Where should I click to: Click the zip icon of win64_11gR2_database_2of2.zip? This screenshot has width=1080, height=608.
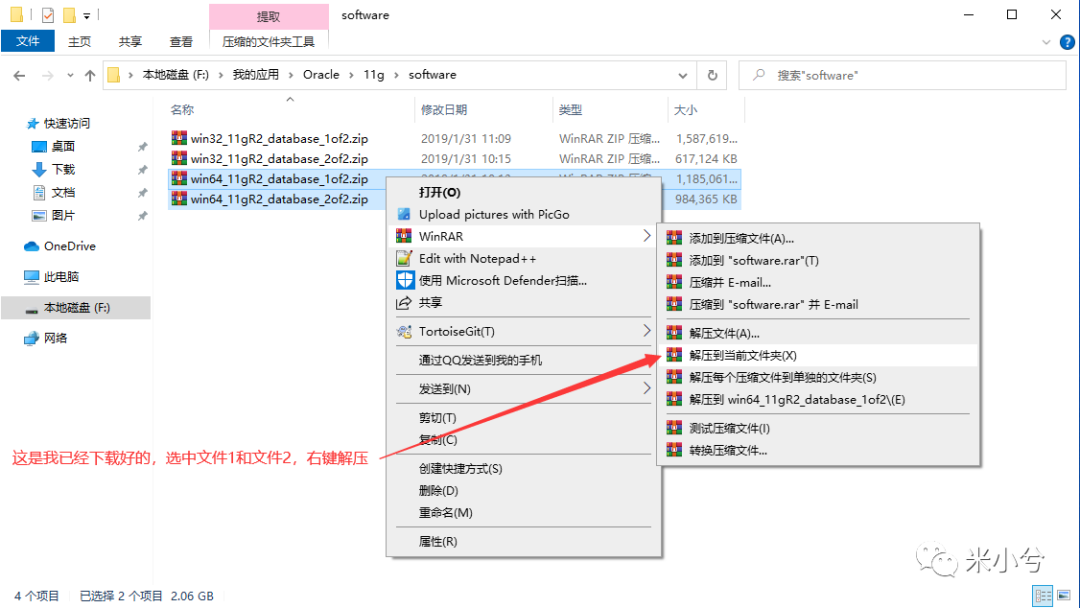[179, 198]
